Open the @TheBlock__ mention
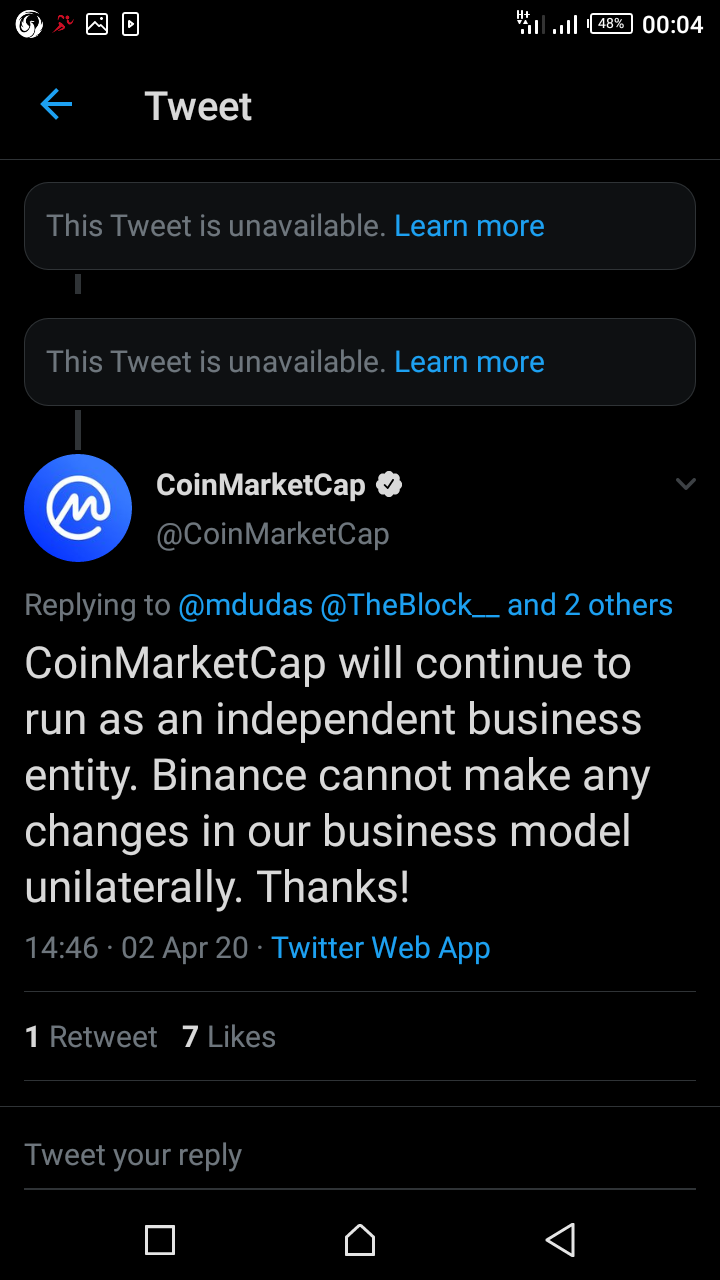 [x=410, y=605]
